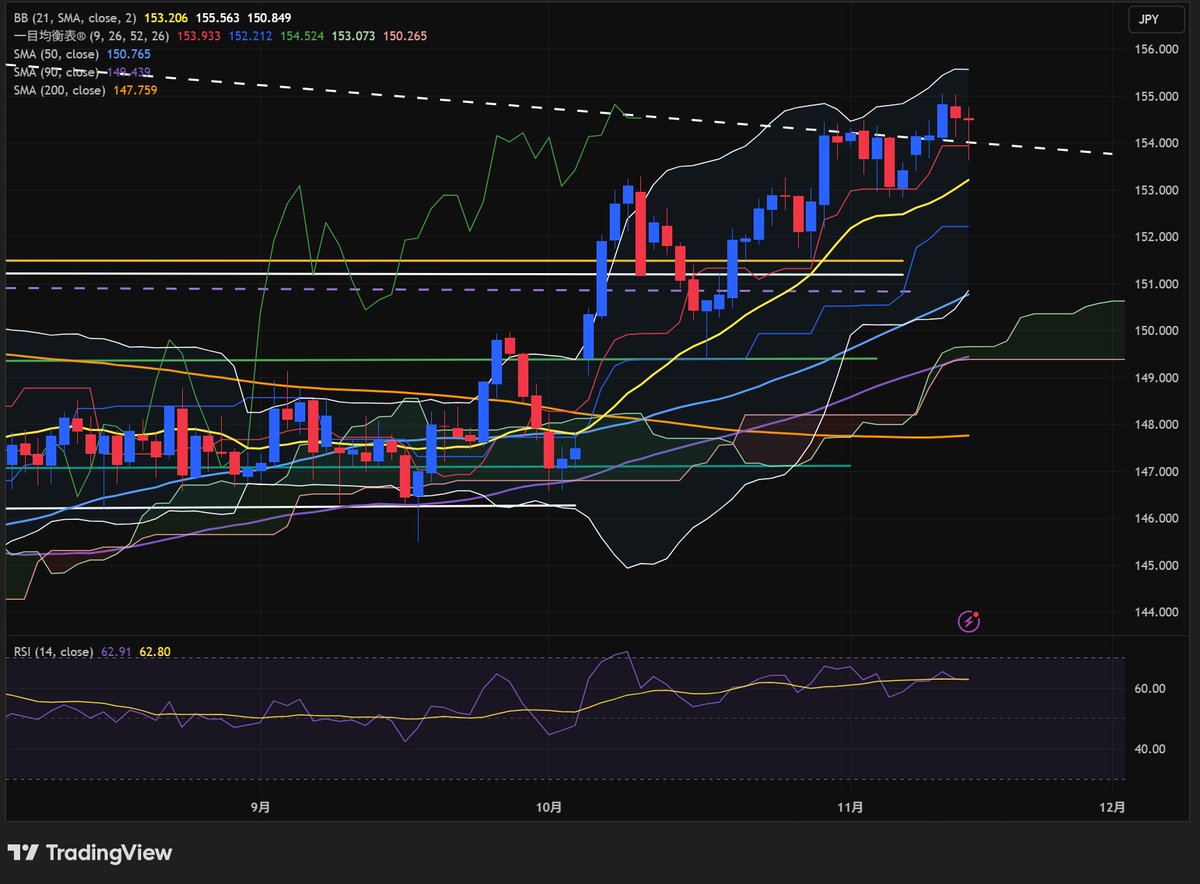Viewport: 1200px width, 884px height.
Task: Click the RSI average value 62.80
Action: pos(154,652)
